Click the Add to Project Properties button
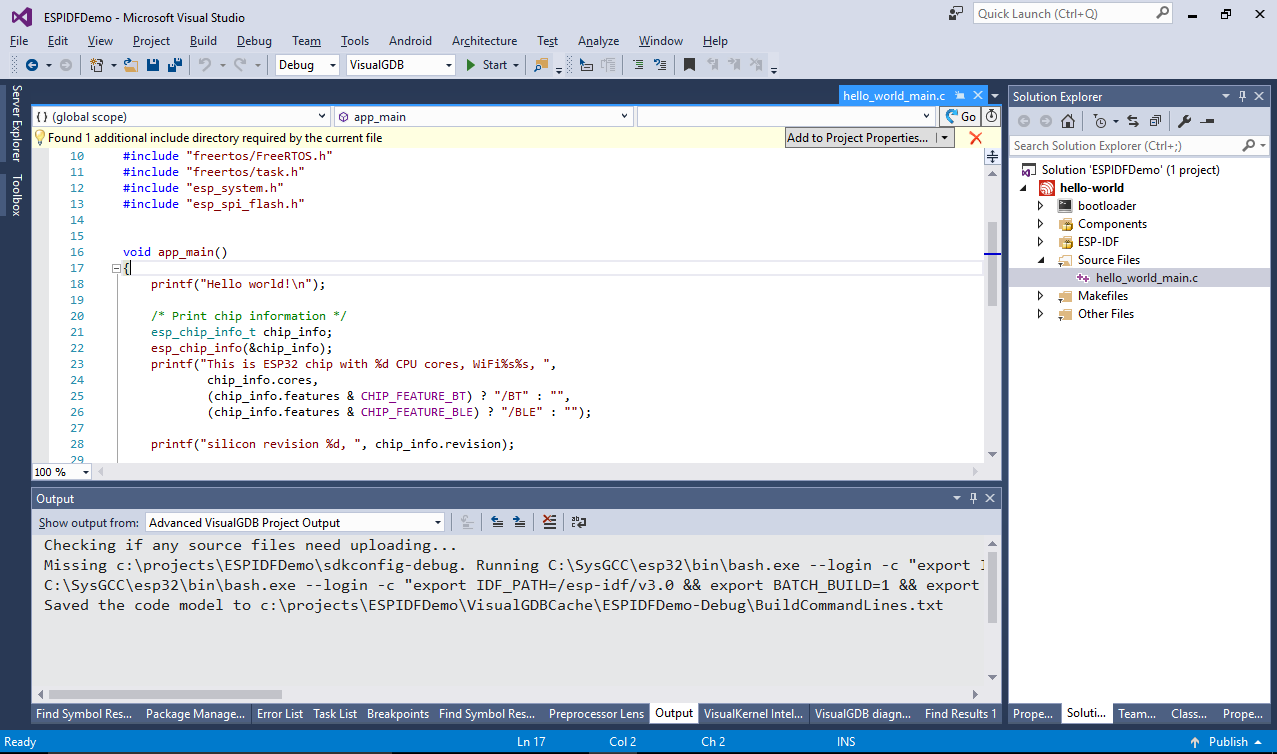This screenshot has height=754, width=1277. point(860,137)
